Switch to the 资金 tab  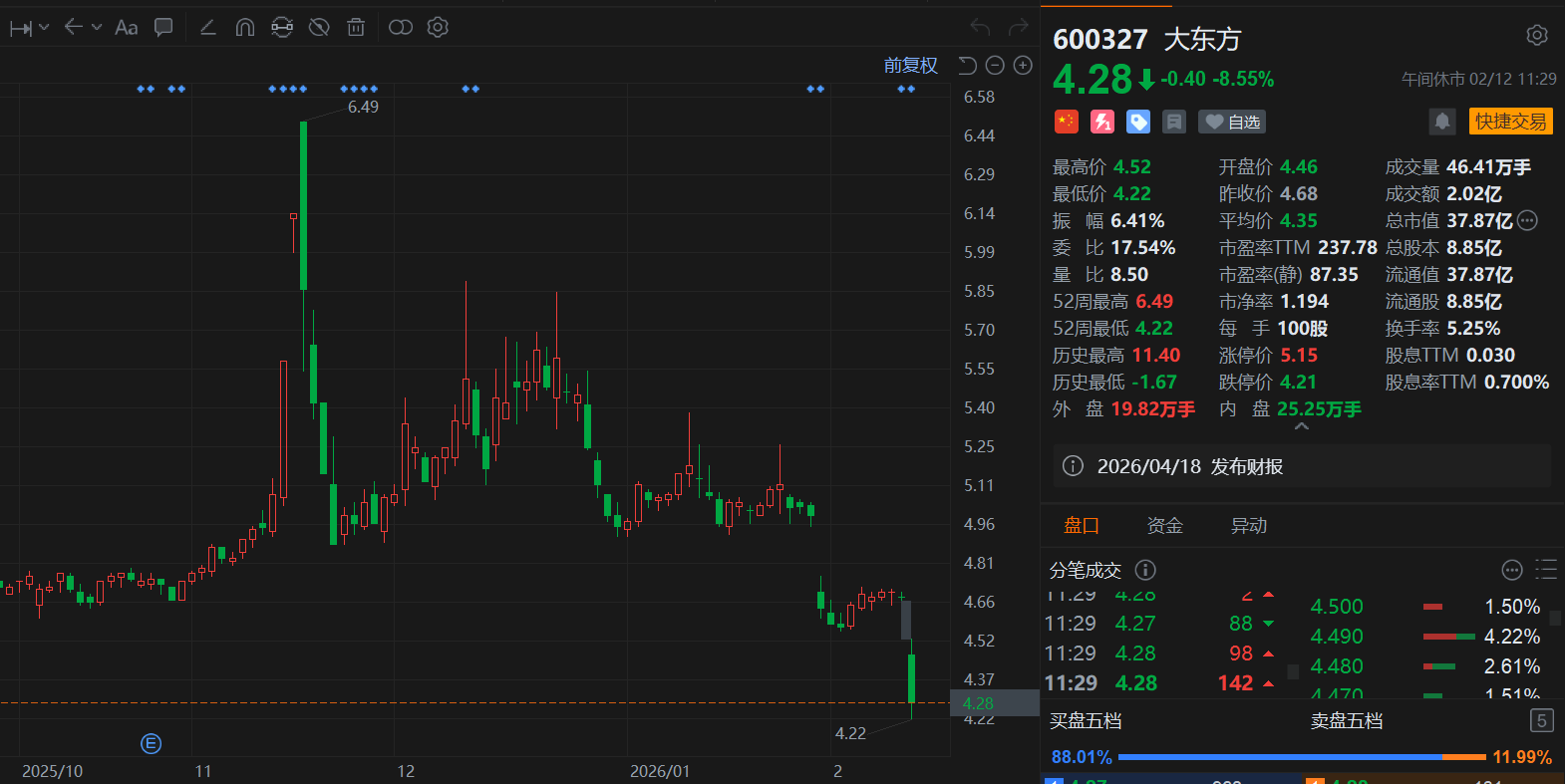click(x=1164, y=526)
